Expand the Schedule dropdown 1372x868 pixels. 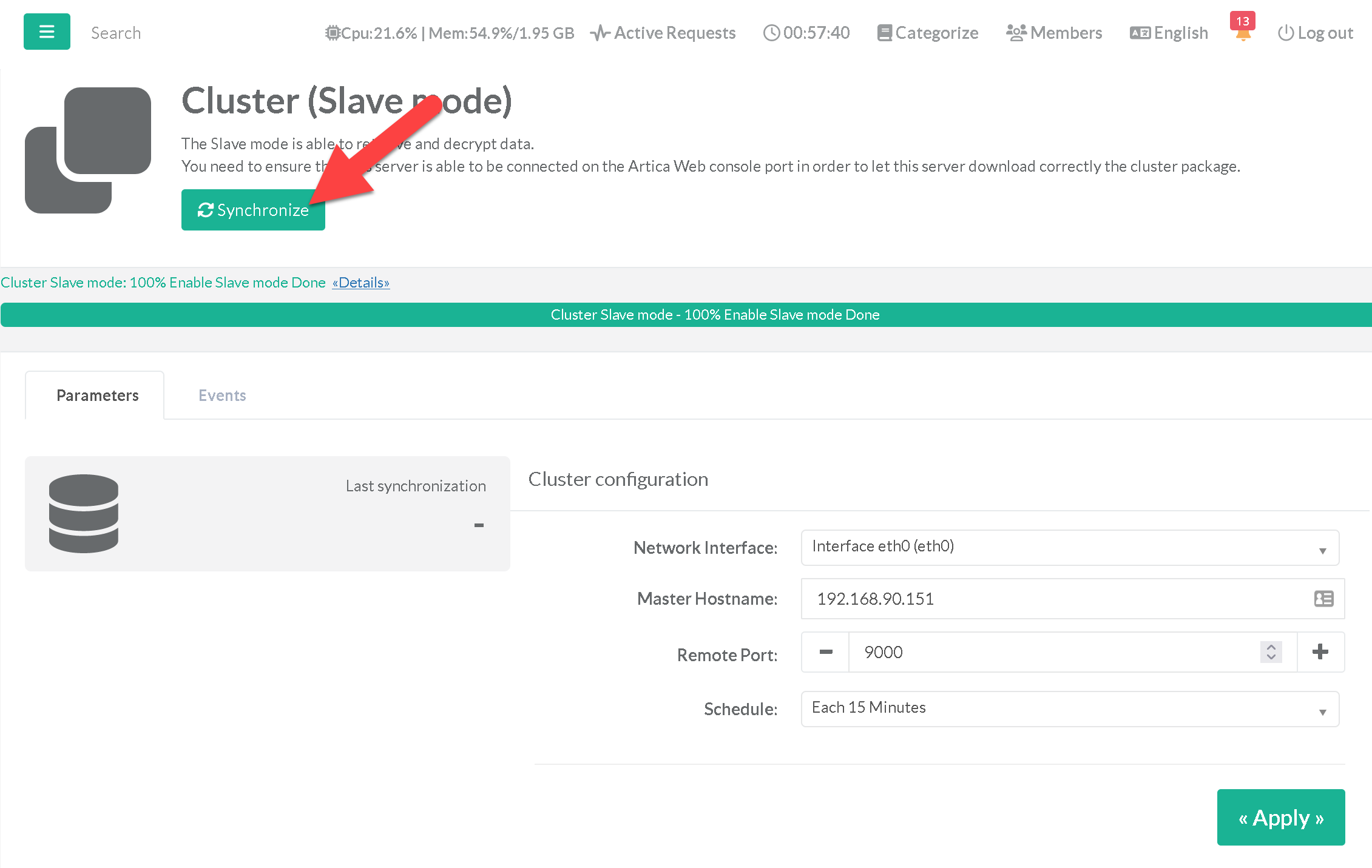(x=1070, y=708)
